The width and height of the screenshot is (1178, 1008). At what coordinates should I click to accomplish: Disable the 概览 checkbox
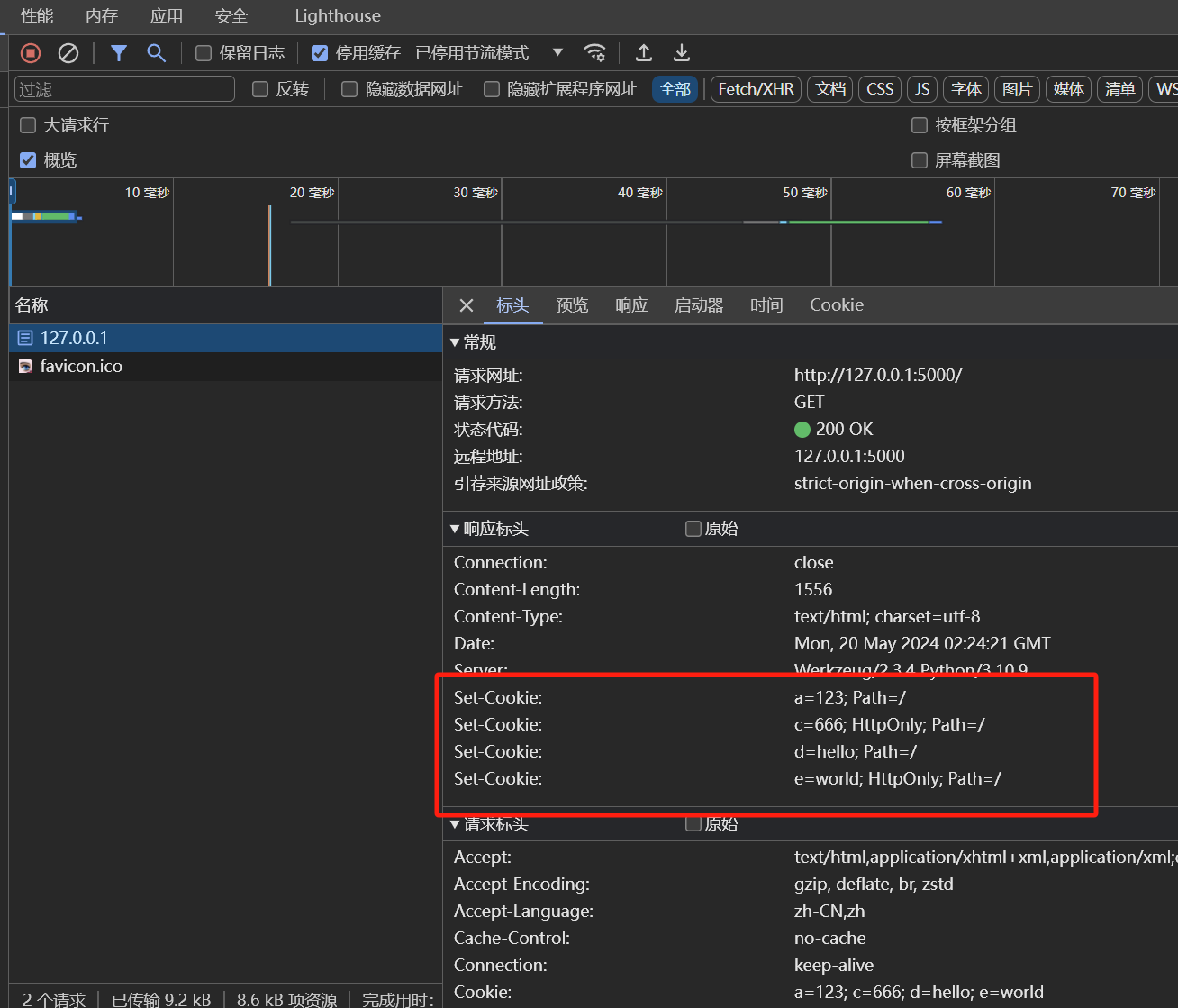(28, 160)
